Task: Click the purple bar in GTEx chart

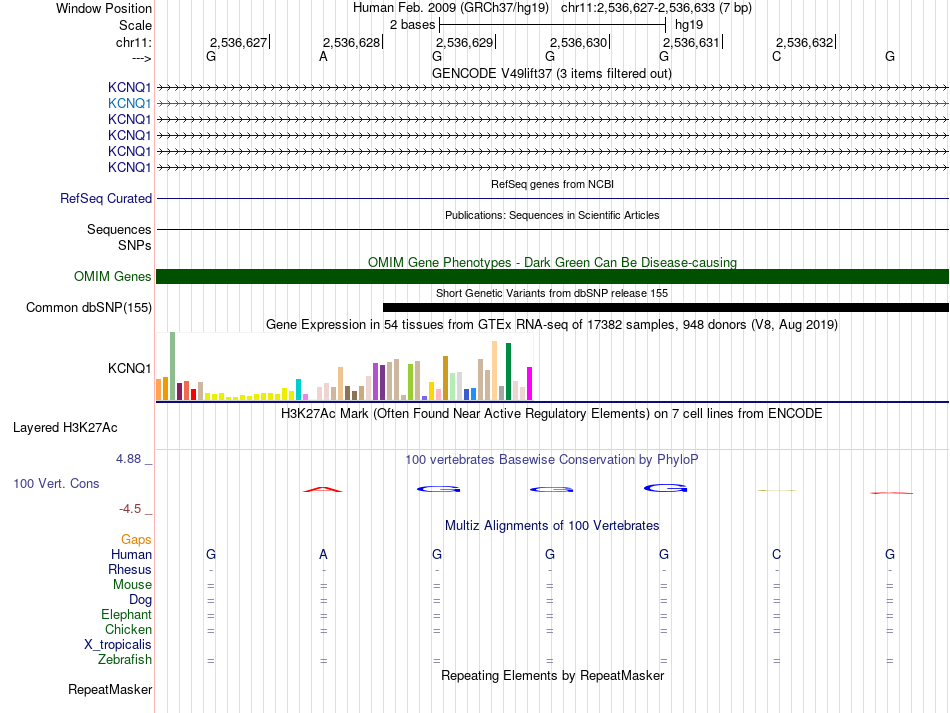Action: click(x=382, y=382)
